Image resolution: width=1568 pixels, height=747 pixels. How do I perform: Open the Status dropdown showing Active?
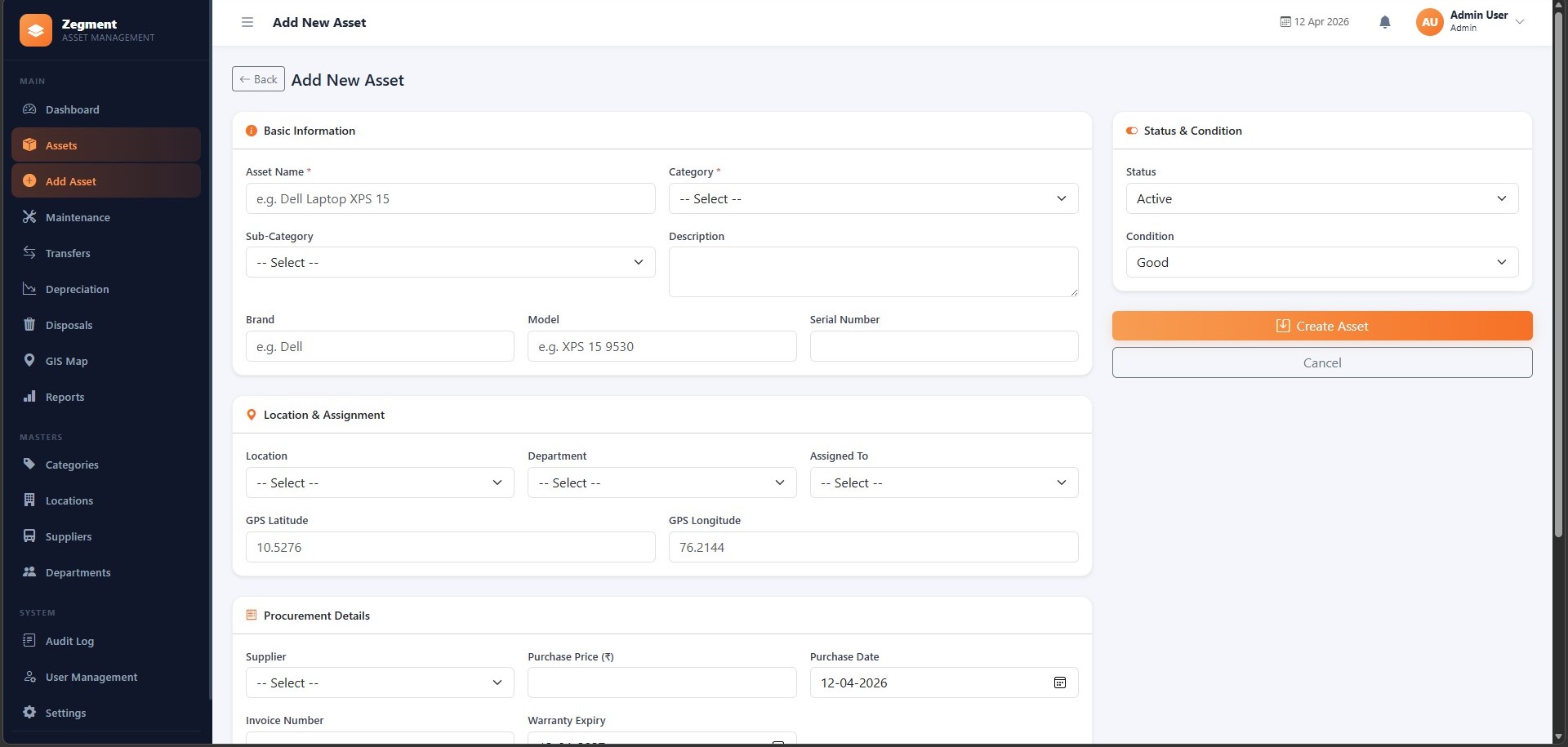point(1321,198)
